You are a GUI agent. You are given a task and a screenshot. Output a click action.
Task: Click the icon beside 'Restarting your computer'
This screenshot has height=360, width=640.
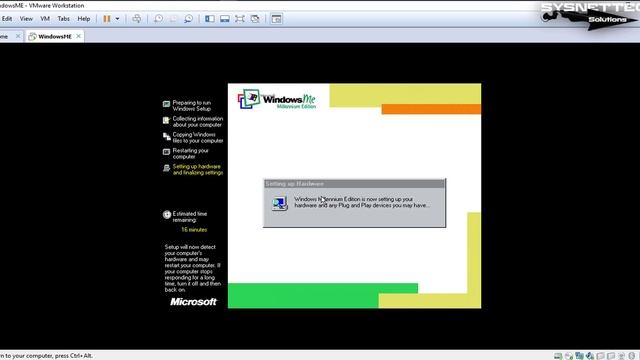click(x=167, y=152)
